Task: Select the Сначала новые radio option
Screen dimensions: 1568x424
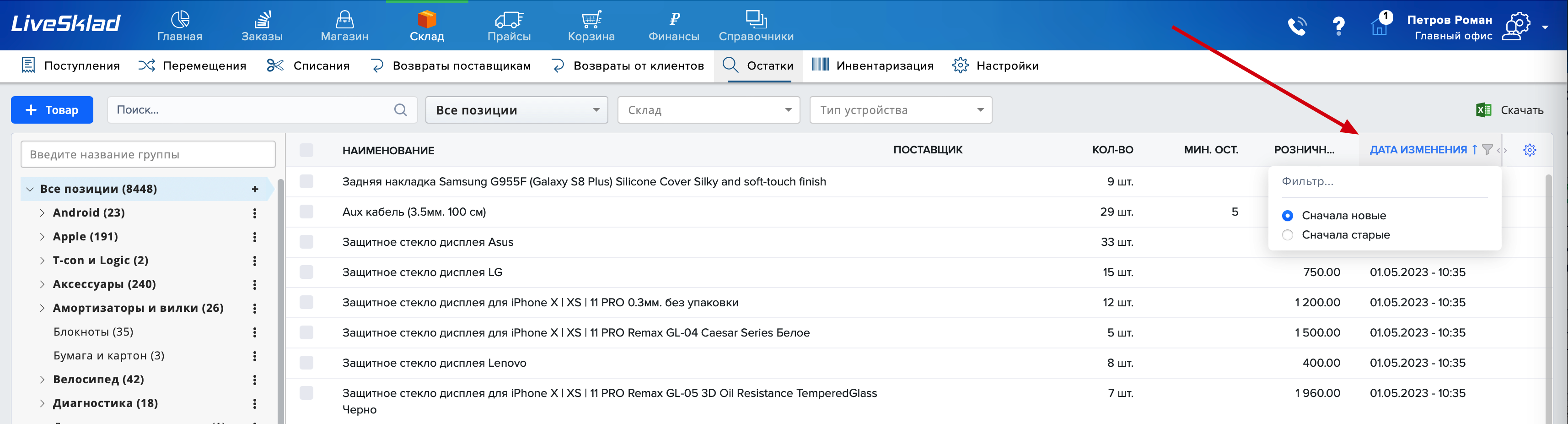Action: 1287,216
